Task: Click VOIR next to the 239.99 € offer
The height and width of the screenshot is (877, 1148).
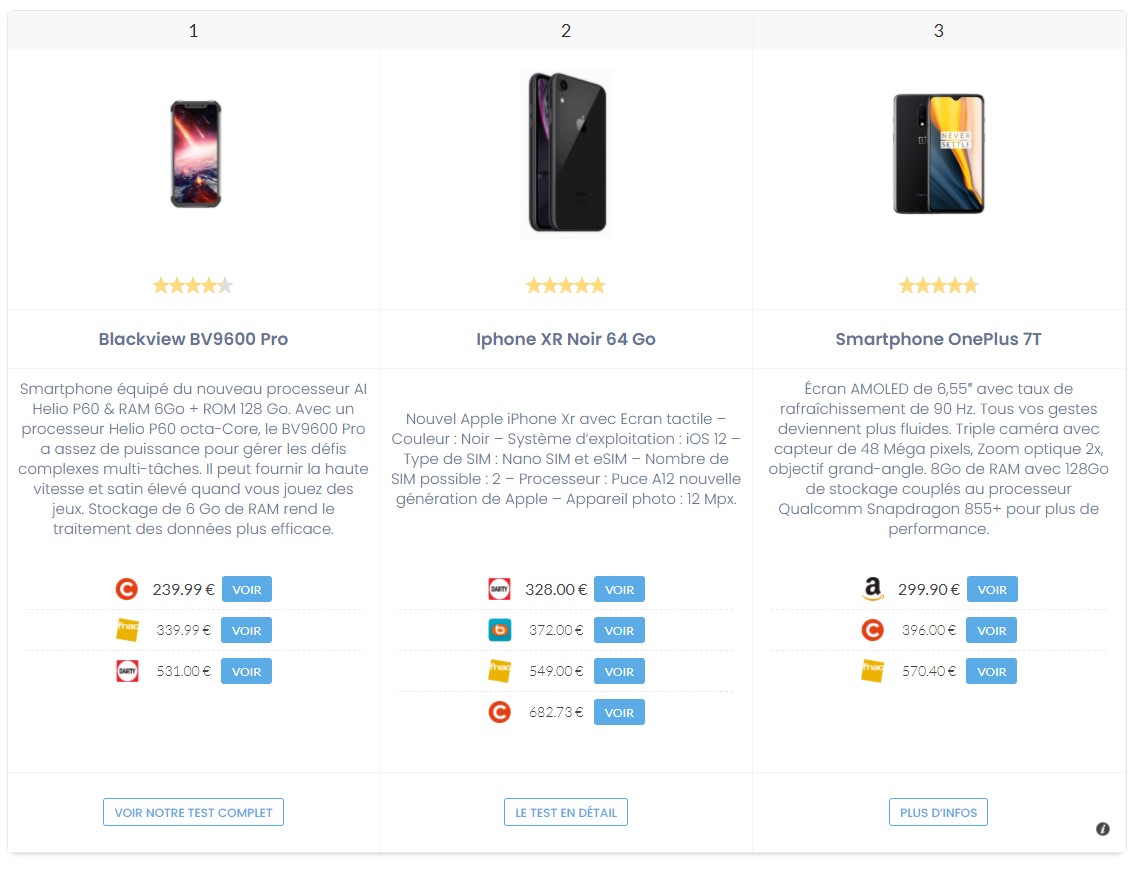Action: (246, 589)
